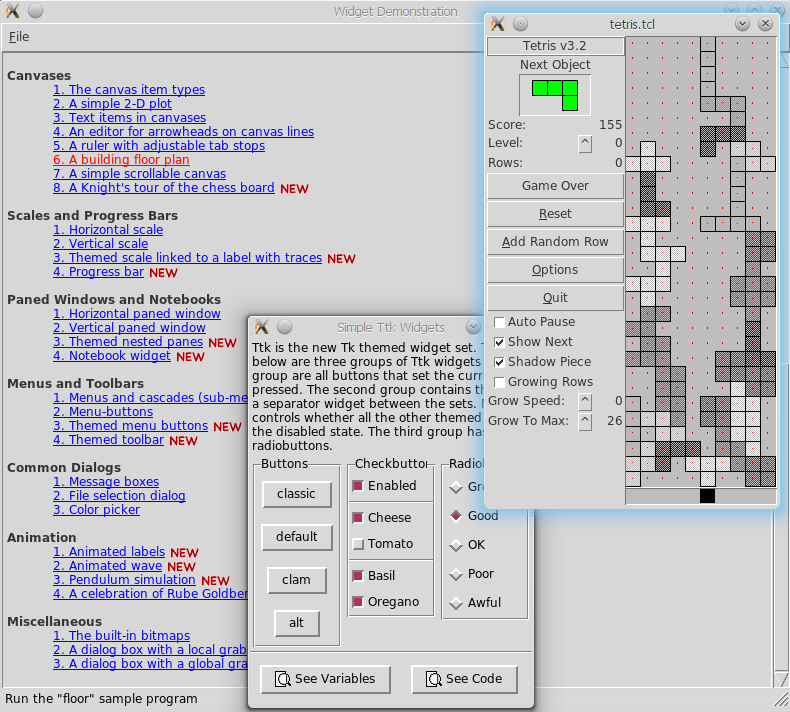The height and width of the screenshot is (712, 790).
Task: Open the Color picker demo
Action: pyautogui.click(x=97, y=510)
